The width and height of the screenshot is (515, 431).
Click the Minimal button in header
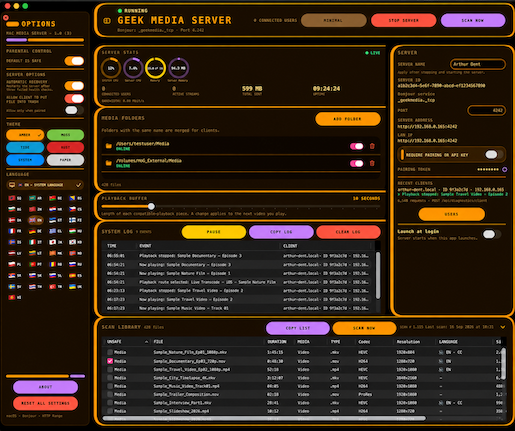(333, 20)
